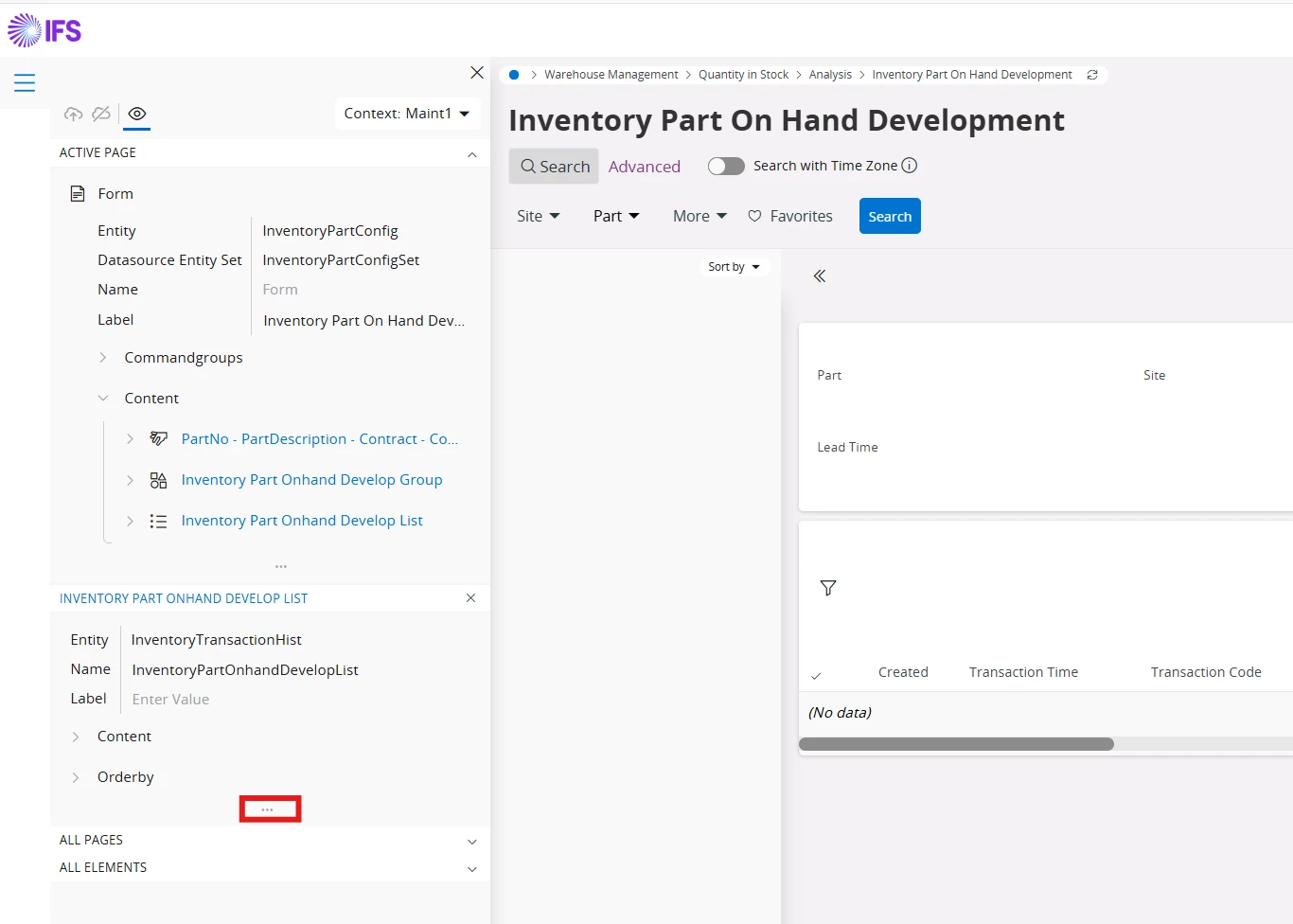Viewport: 1293px width, 924px height.
Task: Click the Search with Time Zone info icon
Action: 910,166
